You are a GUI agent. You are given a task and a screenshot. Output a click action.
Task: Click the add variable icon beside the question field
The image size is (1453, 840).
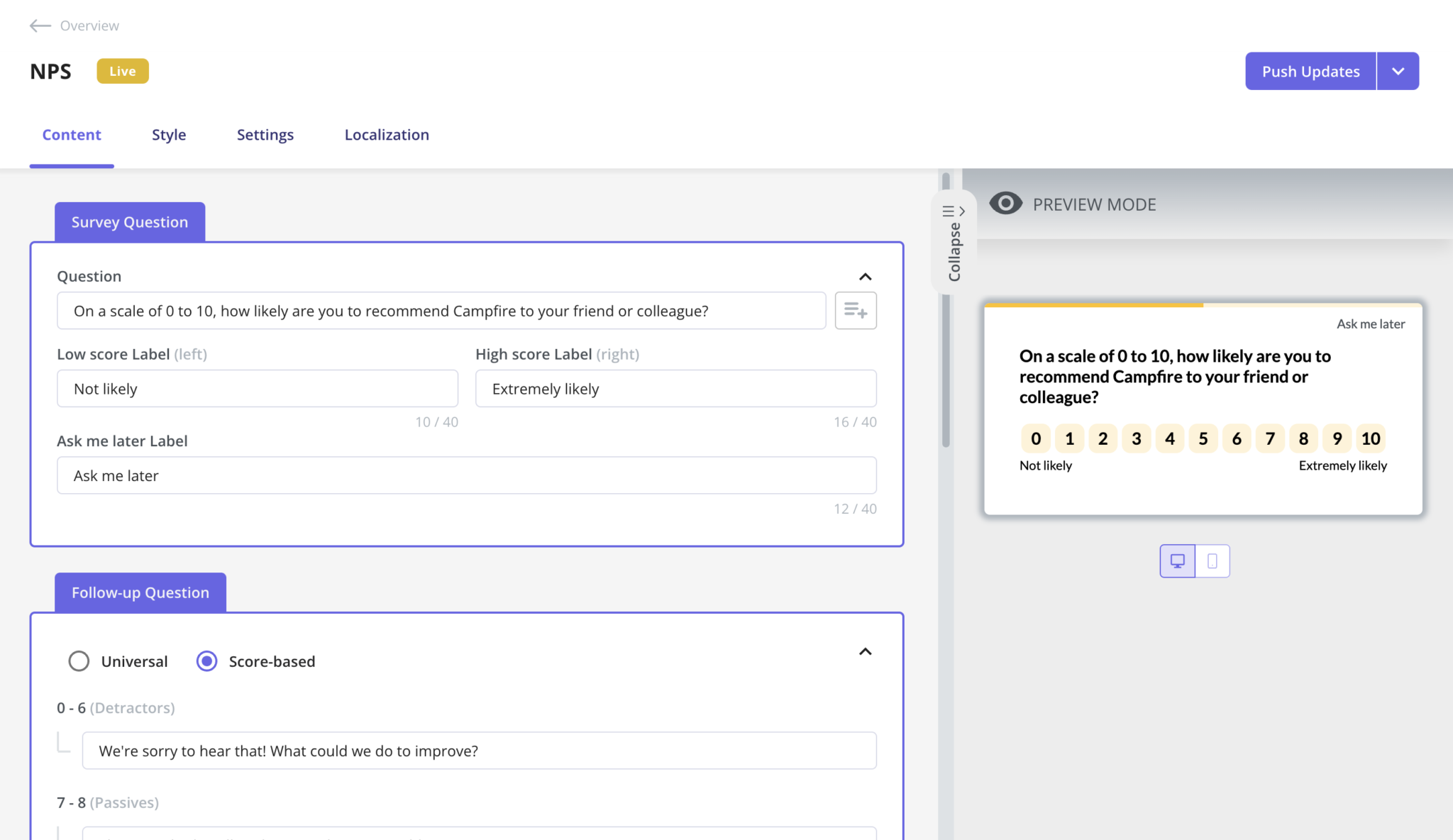[856, 311]
